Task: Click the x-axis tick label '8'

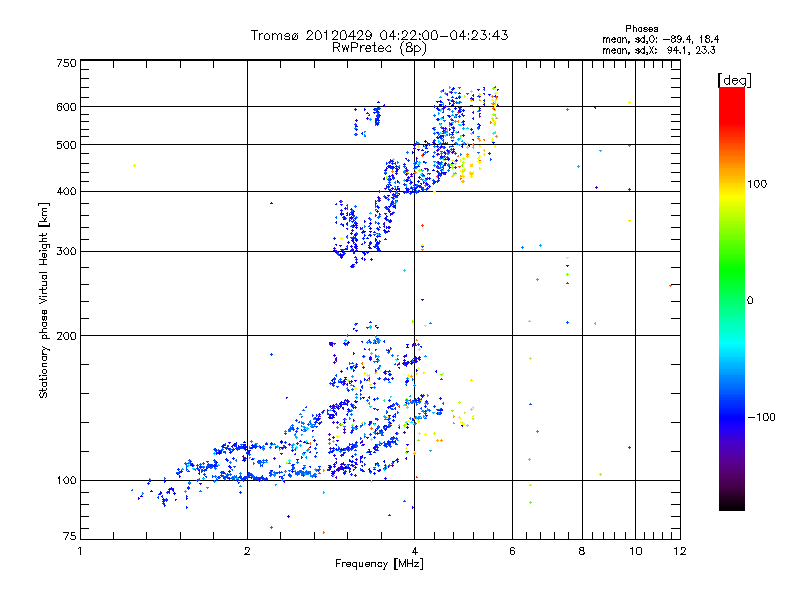Action: (582, 551)
